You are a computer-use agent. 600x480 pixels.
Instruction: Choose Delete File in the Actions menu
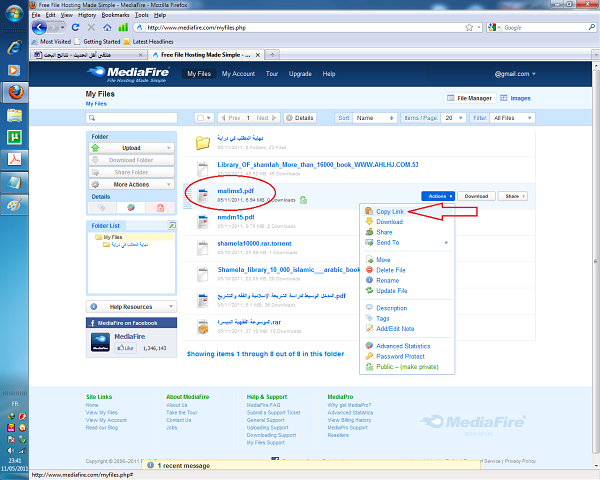(390, 270)
